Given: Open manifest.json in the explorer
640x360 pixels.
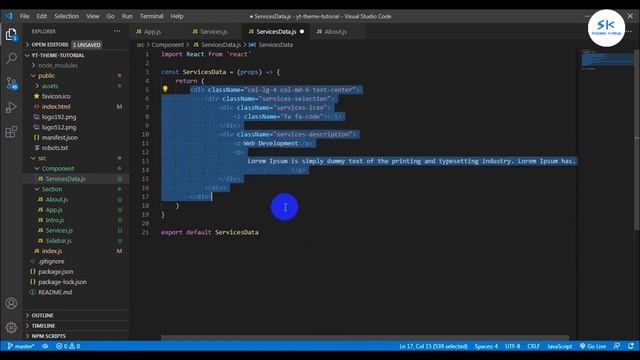Looking at the screenshot, I should (60, 138).
